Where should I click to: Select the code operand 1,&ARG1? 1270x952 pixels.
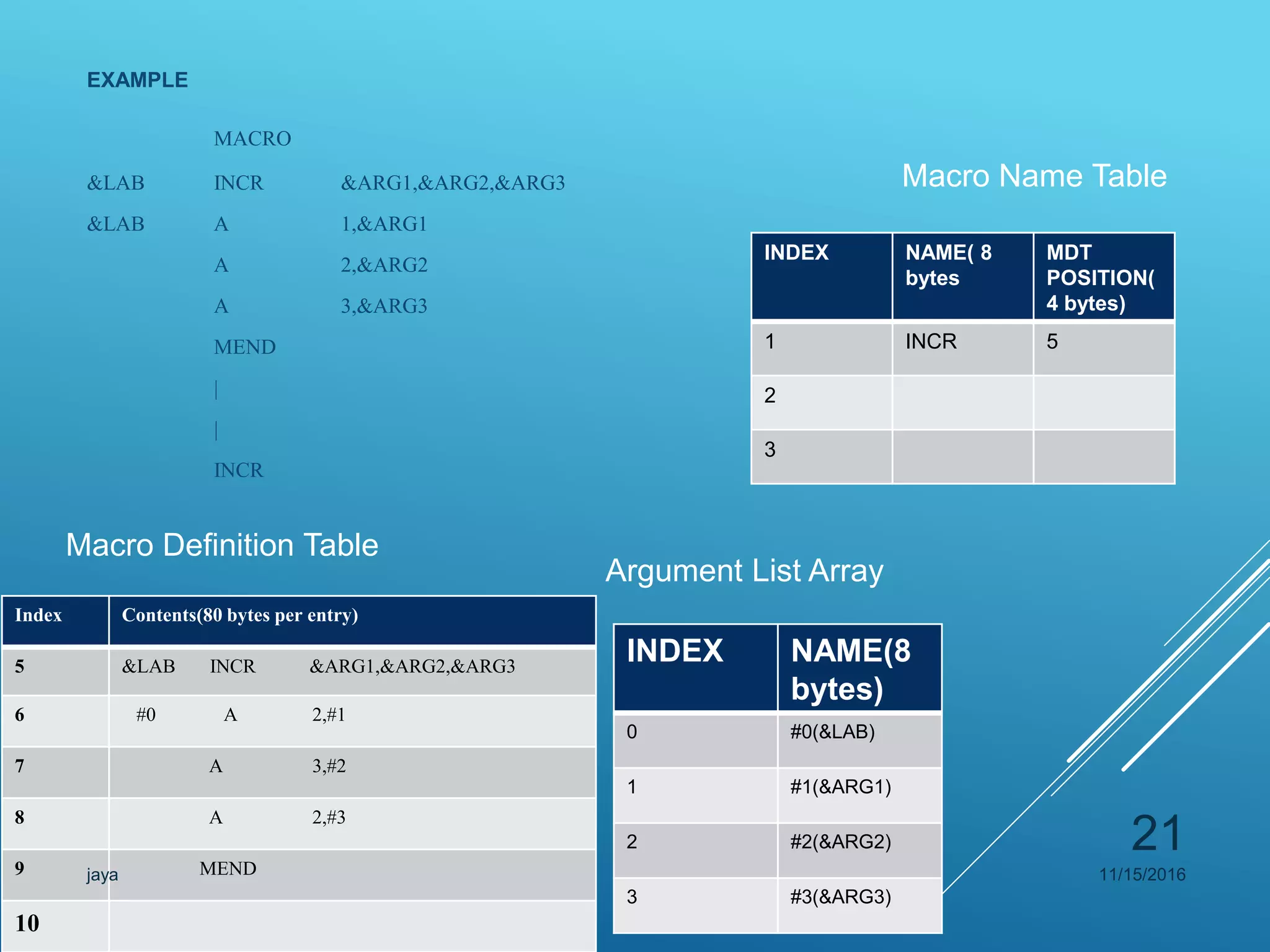coord(384,224)
